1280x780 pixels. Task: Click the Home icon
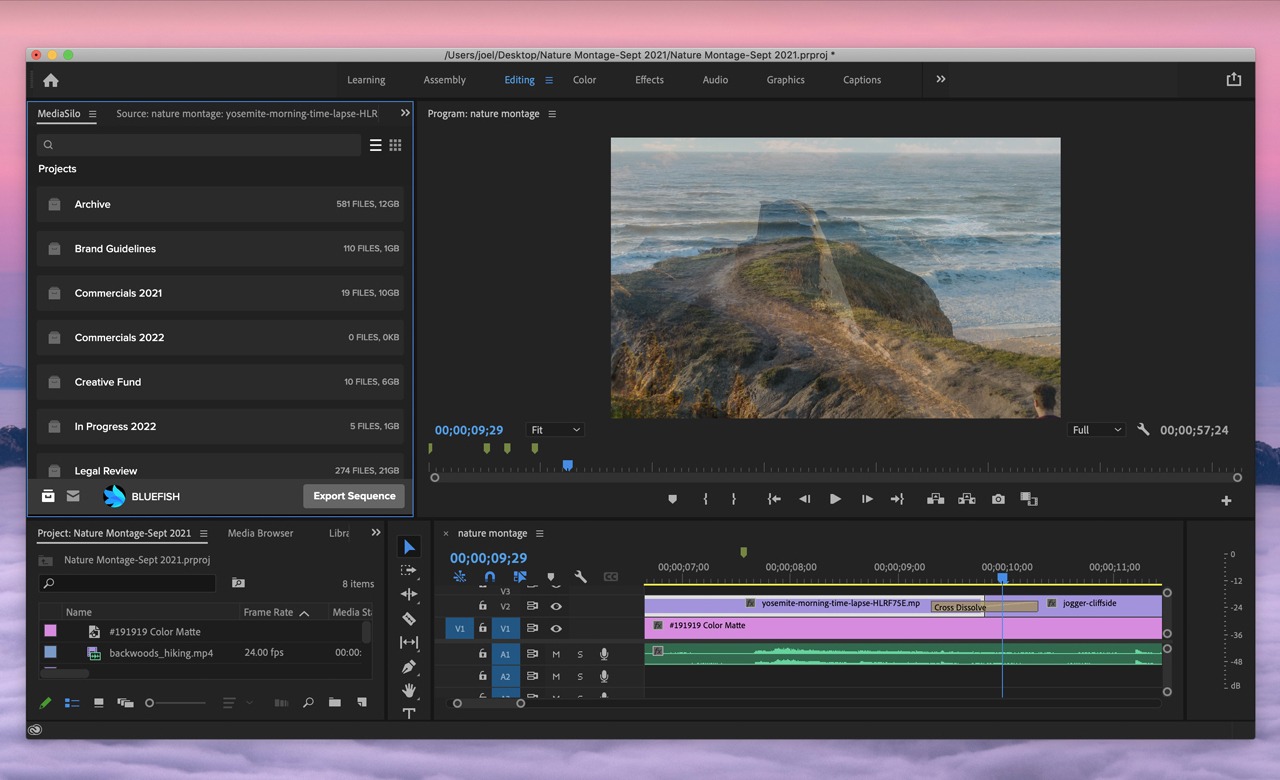click(51, 80)
